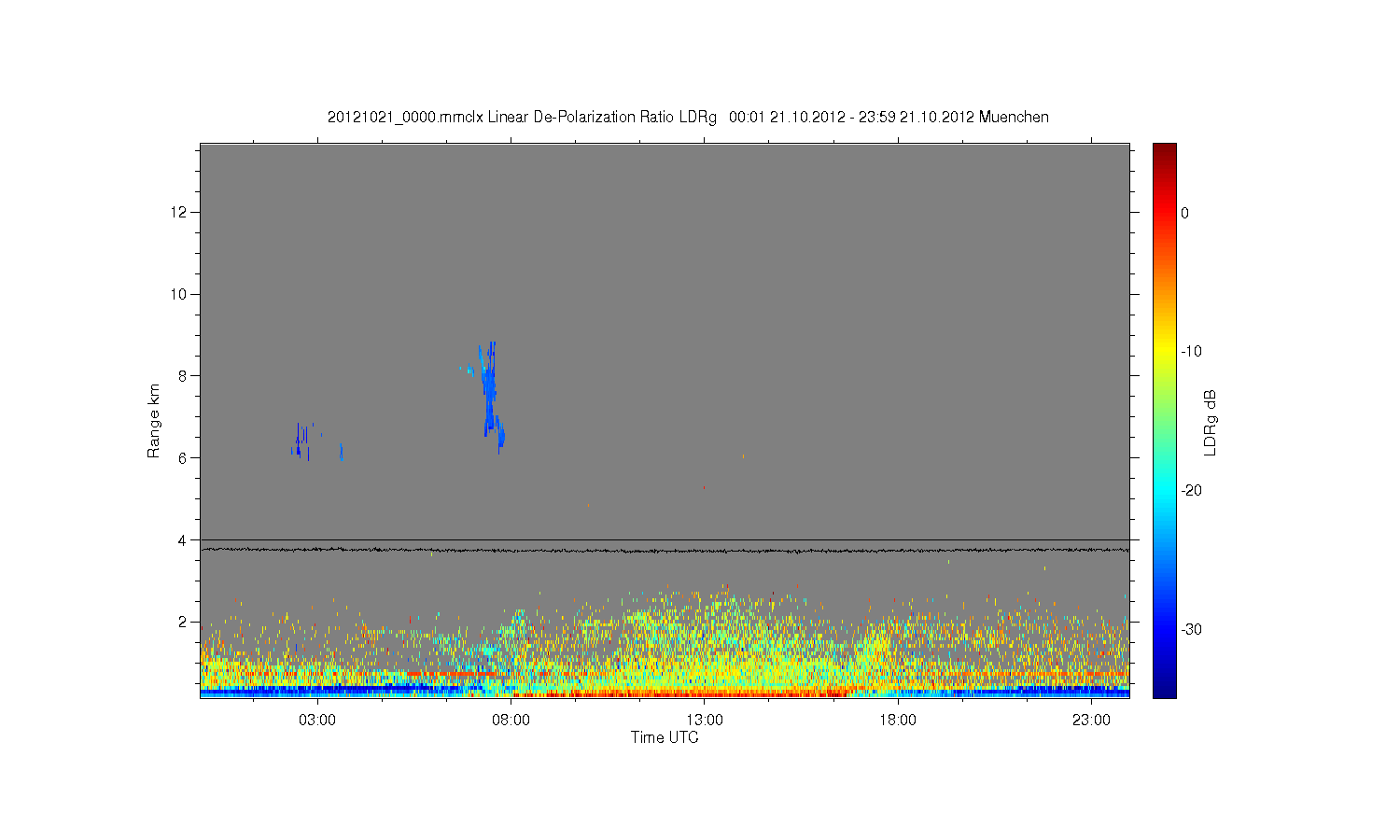Click the 'Range km' y-axis label
This screenshot has width=1400, height=840.
coord(154,421)
